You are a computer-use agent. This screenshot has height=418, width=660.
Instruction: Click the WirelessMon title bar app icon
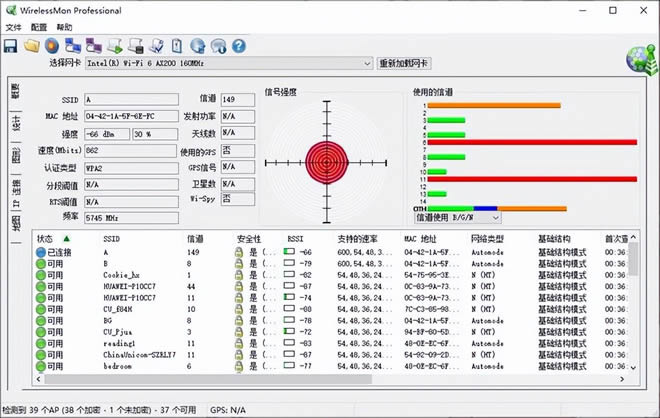[11, 10]
